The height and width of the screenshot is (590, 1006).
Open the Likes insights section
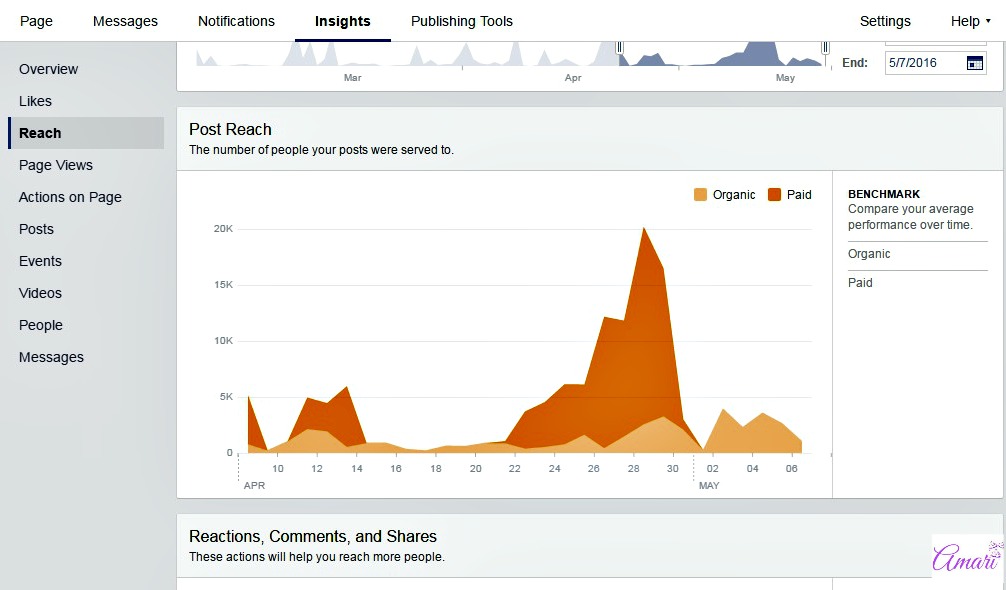[x=35, y=101]
